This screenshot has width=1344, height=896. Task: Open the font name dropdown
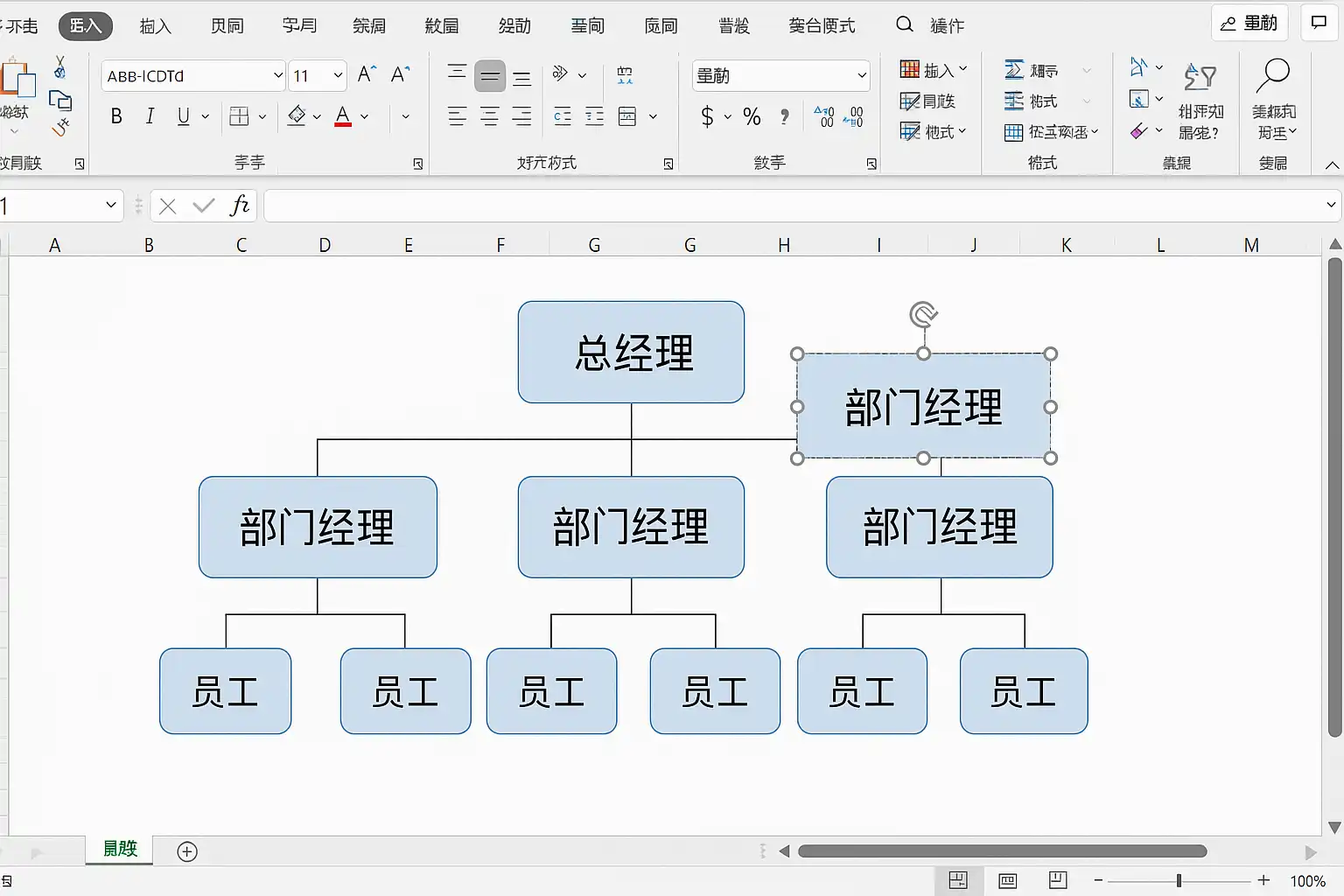pyautogui.click(x=193, y=76)
